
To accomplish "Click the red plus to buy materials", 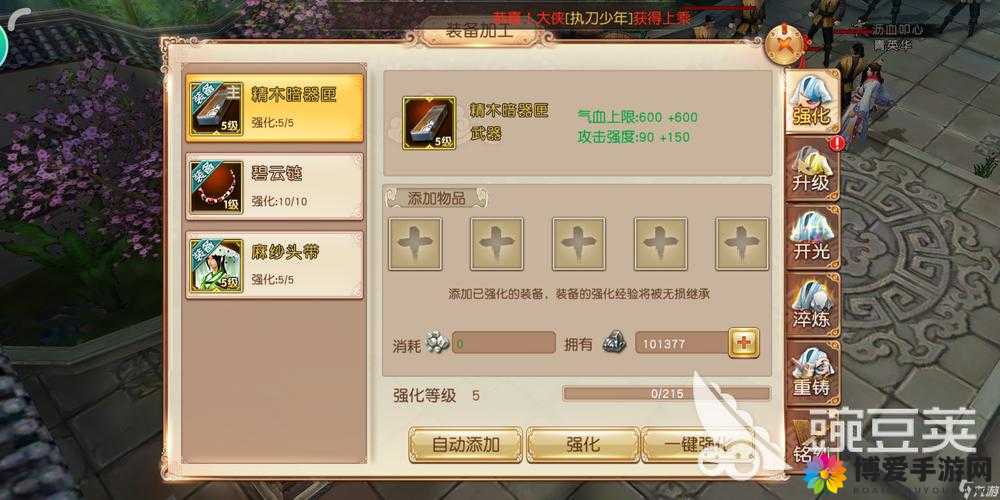I will (x=744, y=343).
